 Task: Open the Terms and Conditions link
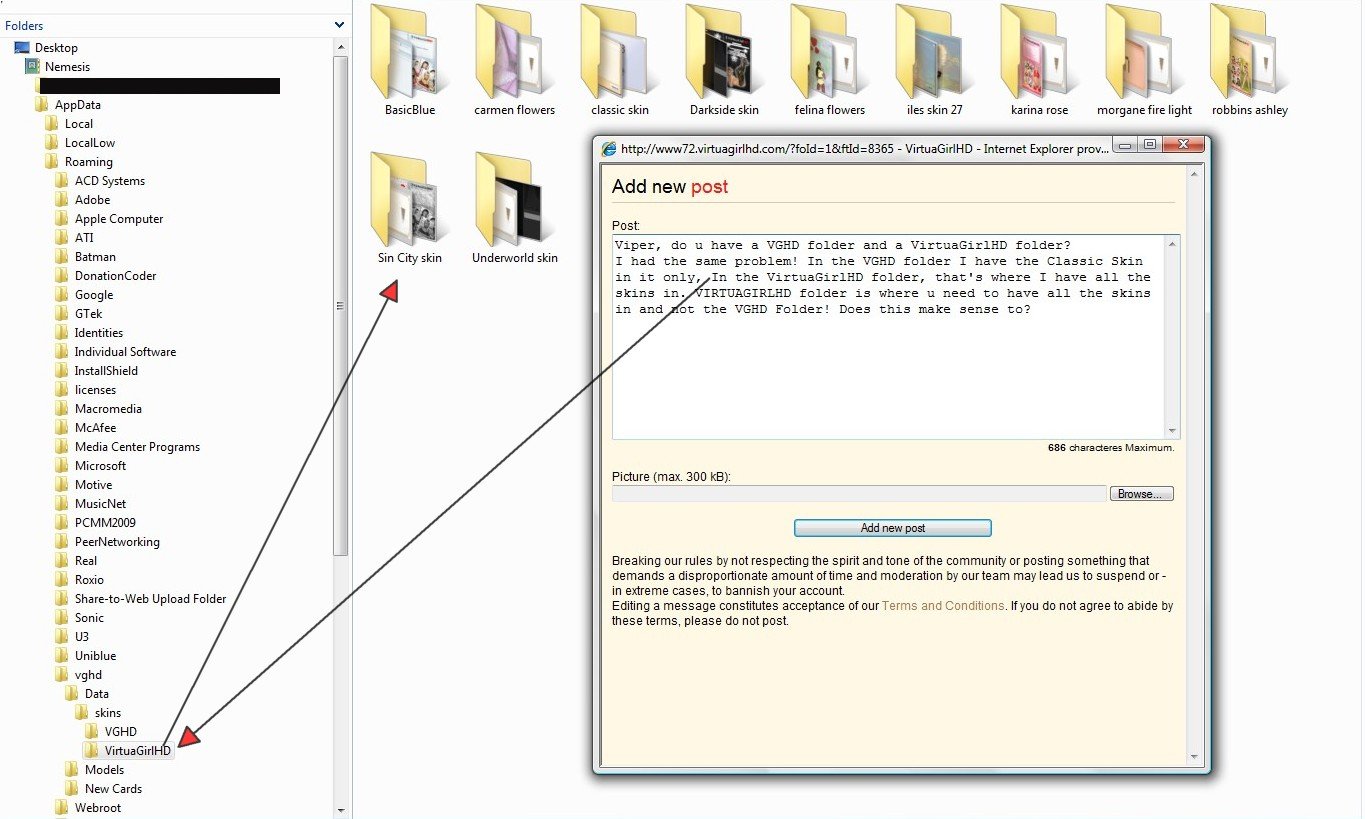[x=942, y=606]
